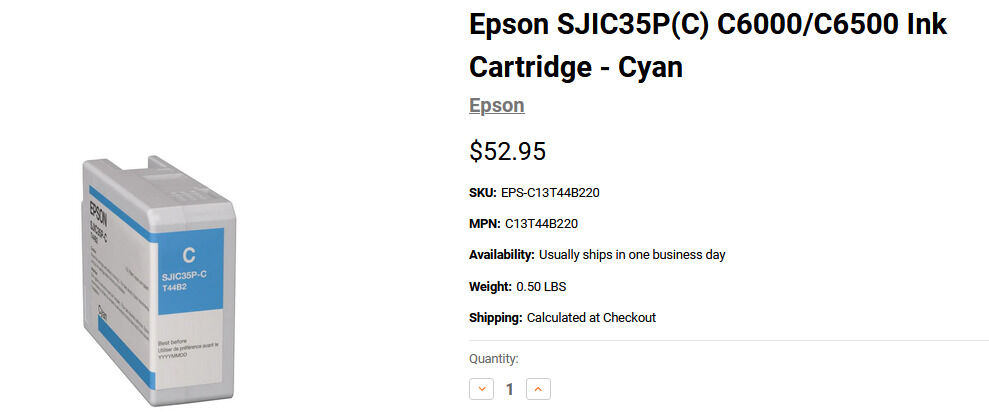Click the 0.50 LBS weight value

pyautogui.click(x=541, y=287)
